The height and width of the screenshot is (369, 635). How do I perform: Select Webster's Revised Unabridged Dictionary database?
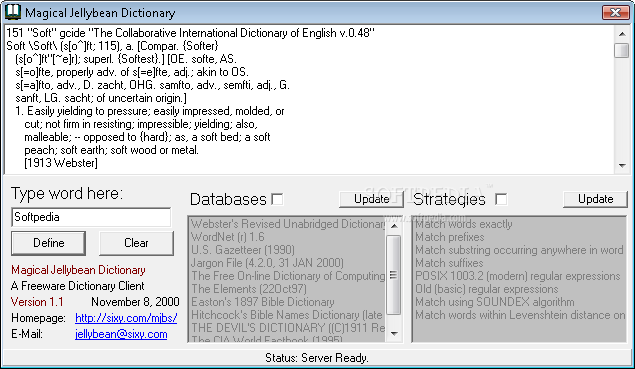coord(287,224)
